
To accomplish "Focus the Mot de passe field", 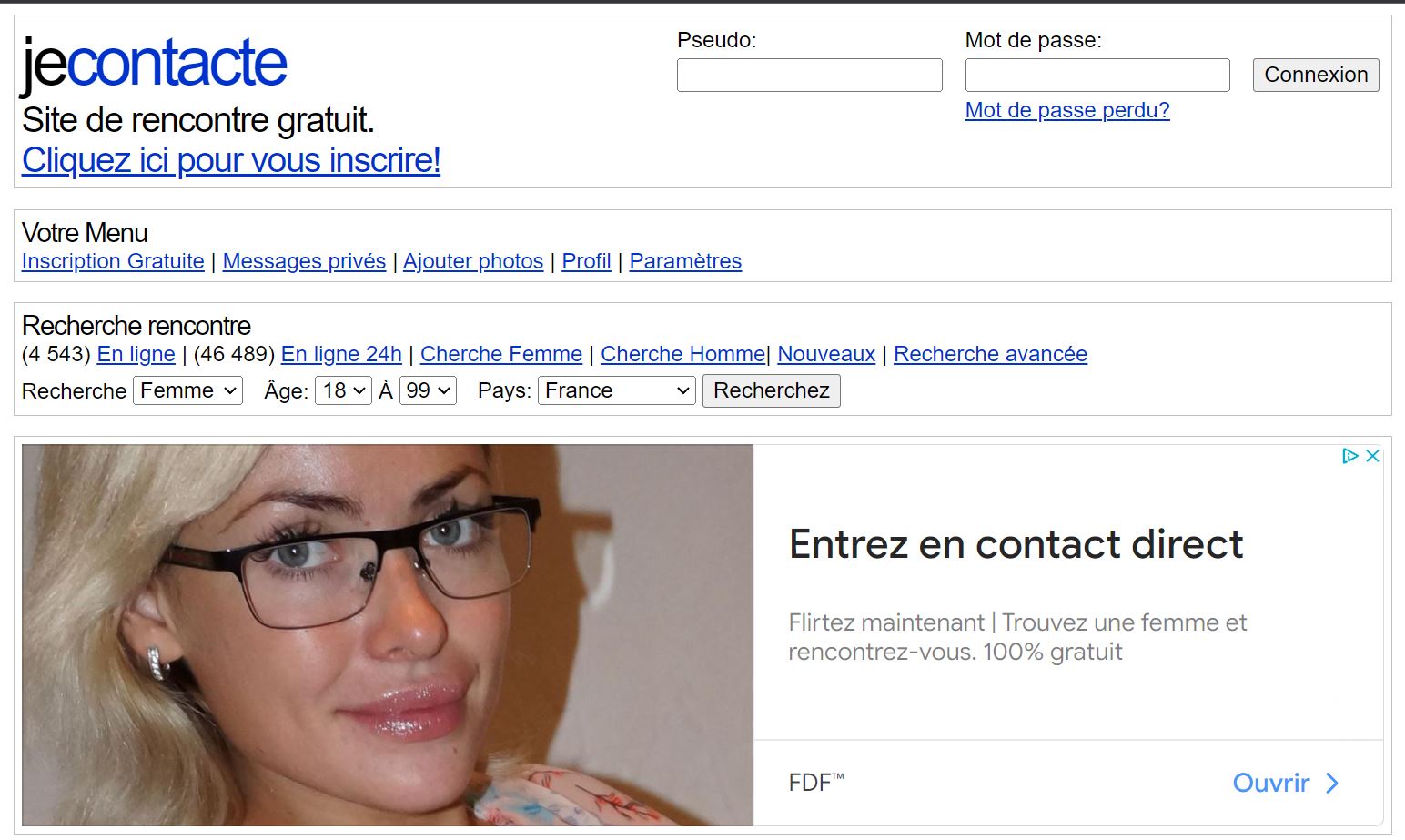I will pyautogui.click(x=1097, y=75).
